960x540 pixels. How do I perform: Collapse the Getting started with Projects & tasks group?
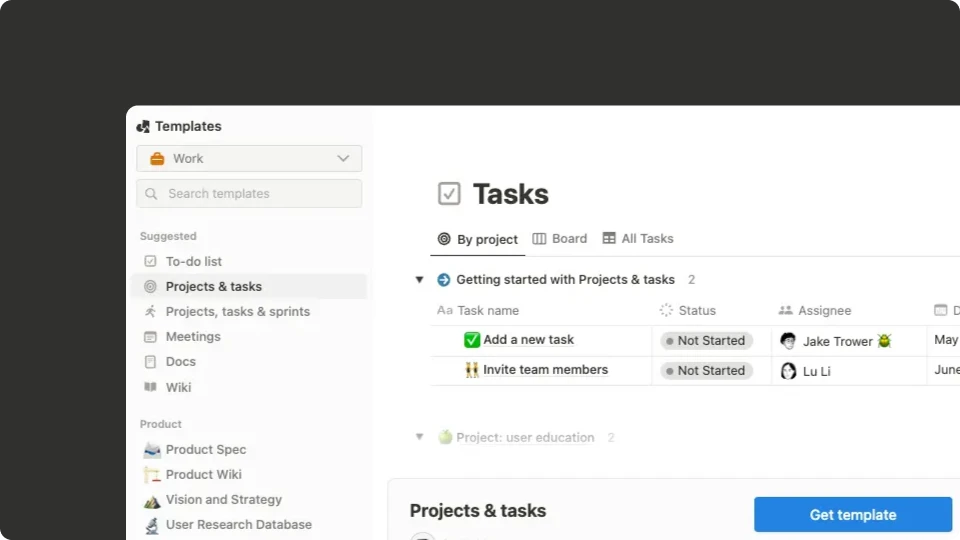tap(419, 280)
